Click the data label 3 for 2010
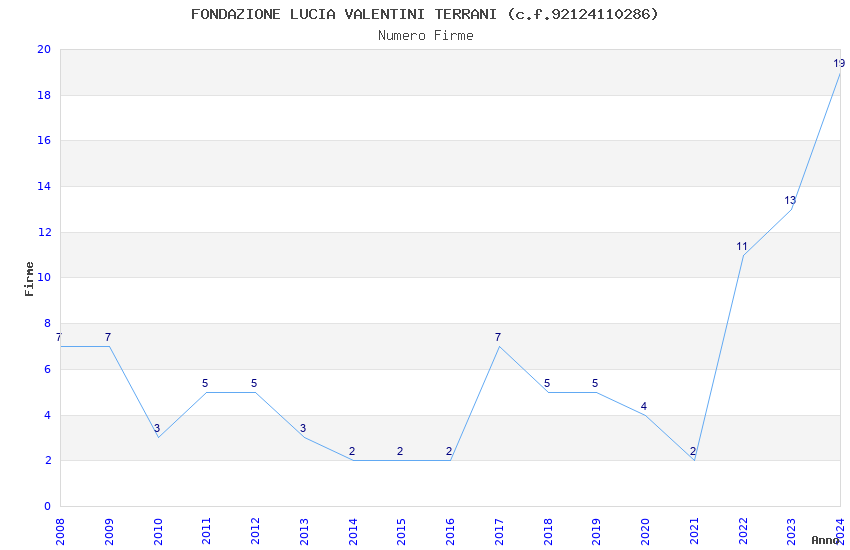This screenshot has height=550, width=850. click(157, 429)
